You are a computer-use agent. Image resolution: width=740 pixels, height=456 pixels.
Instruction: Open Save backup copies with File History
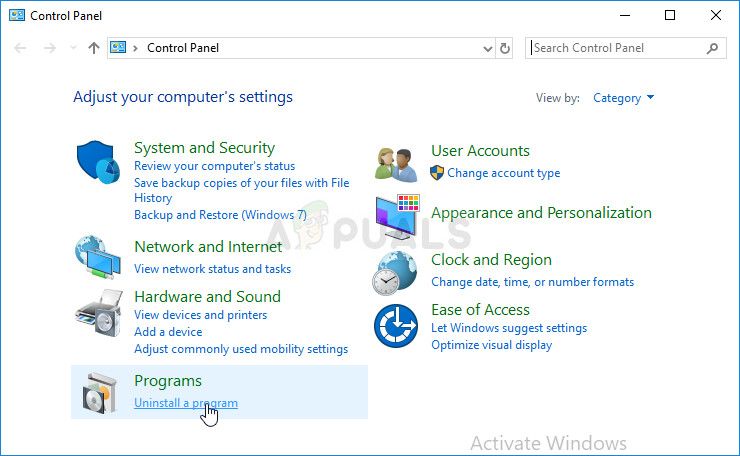pos(242,190)
